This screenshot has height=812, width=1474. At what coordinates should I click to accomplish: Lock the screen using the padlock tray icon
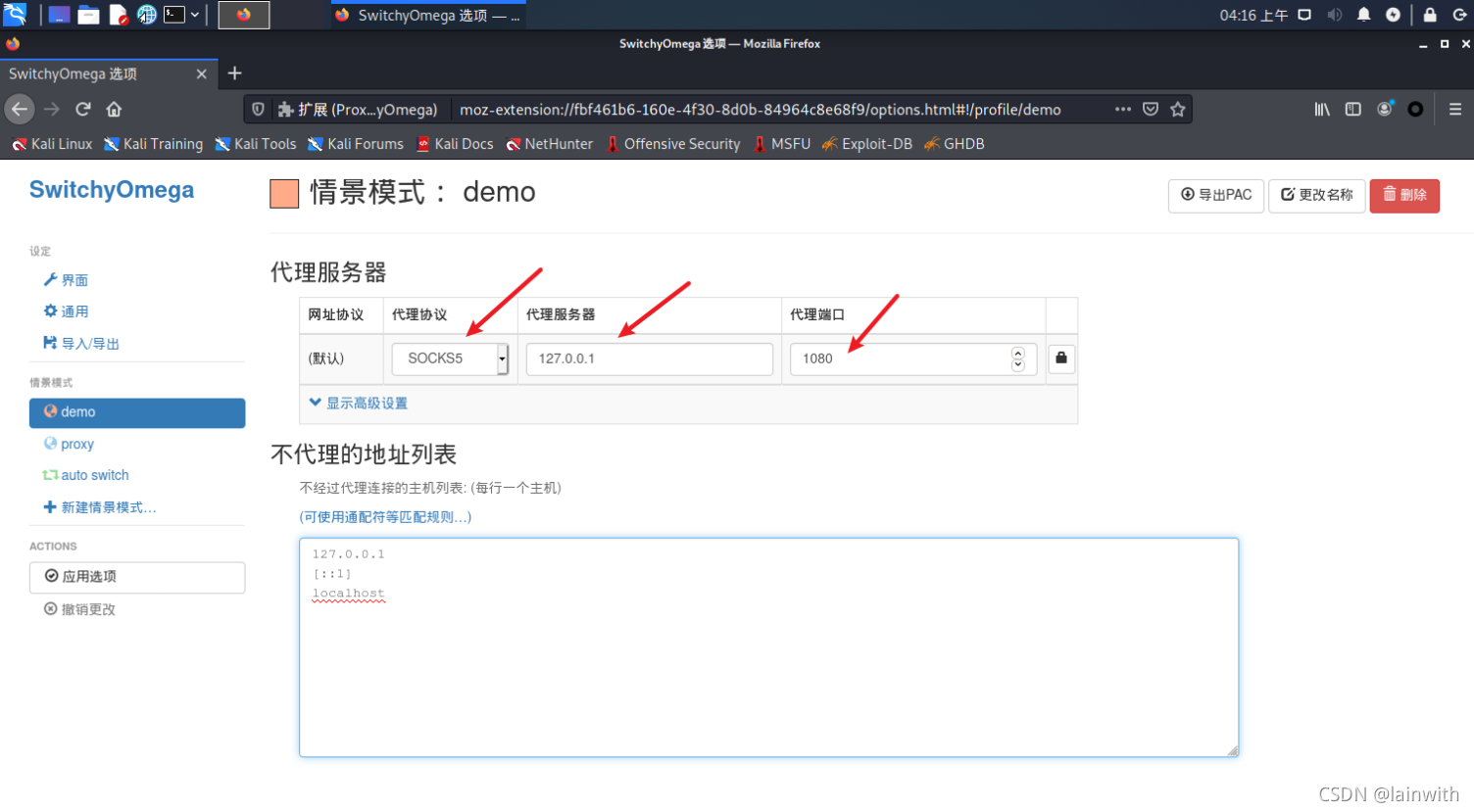[1430, 15]
